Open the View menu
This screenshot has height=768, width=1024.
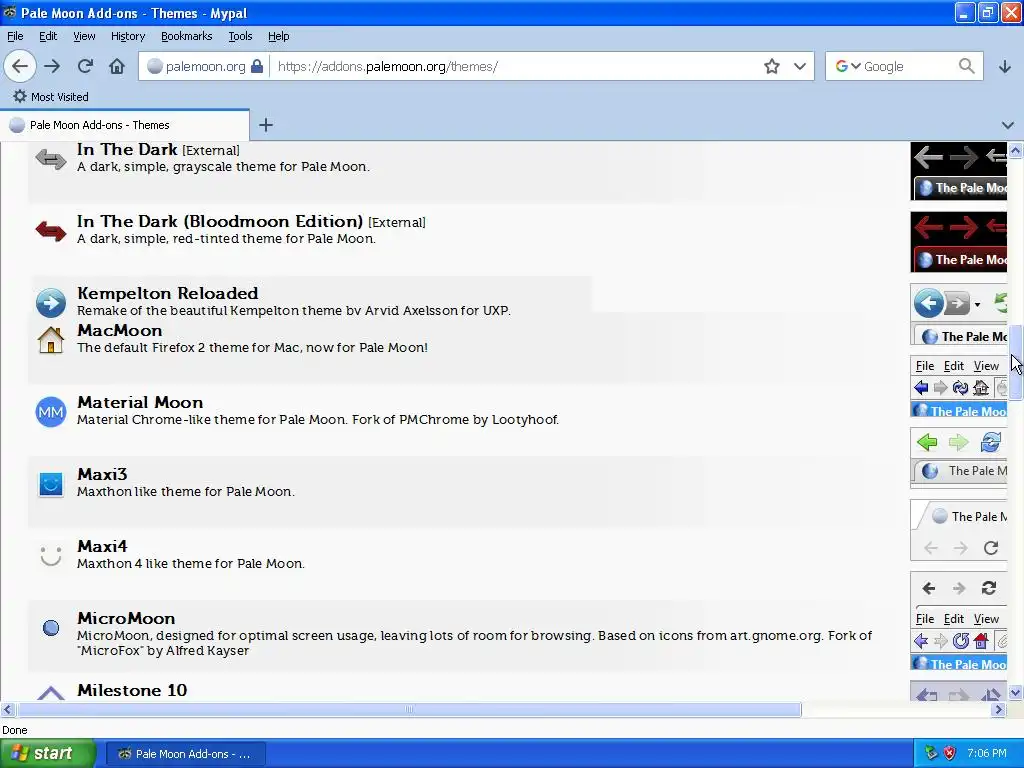[x=84, y=36]
